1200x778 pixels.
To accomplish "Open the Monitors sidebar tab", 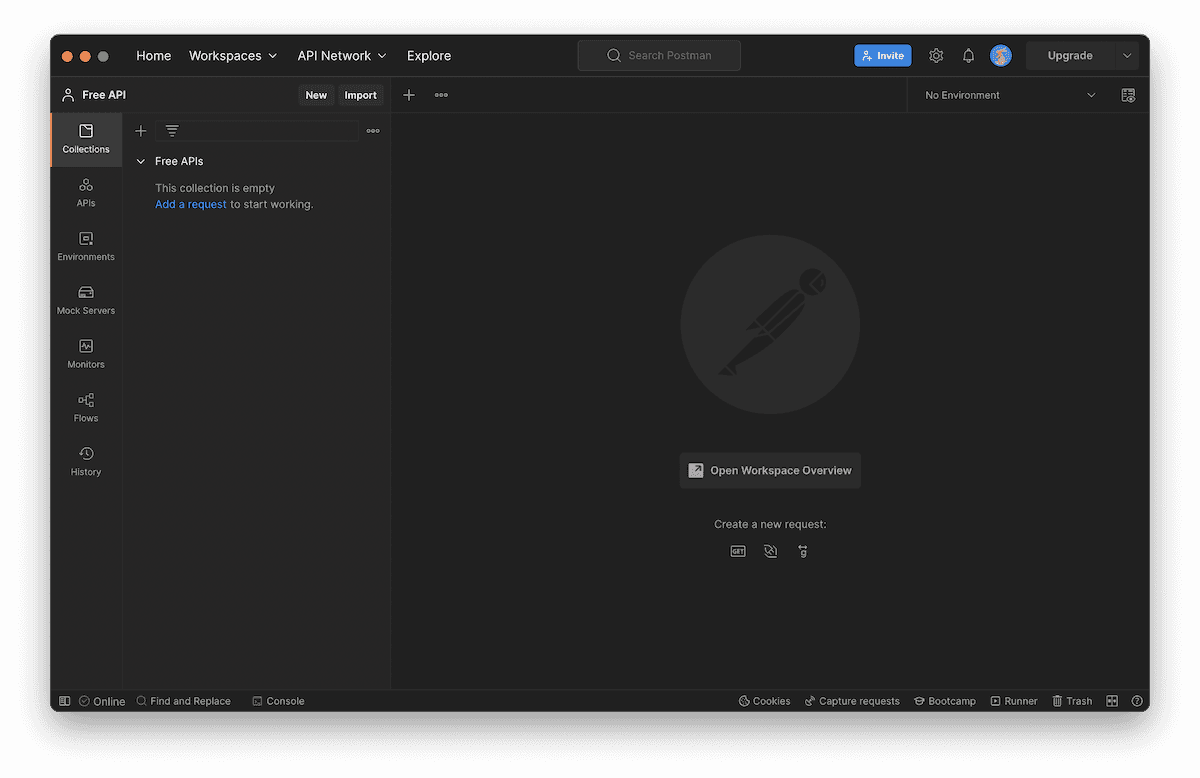I will pos(86,355).
